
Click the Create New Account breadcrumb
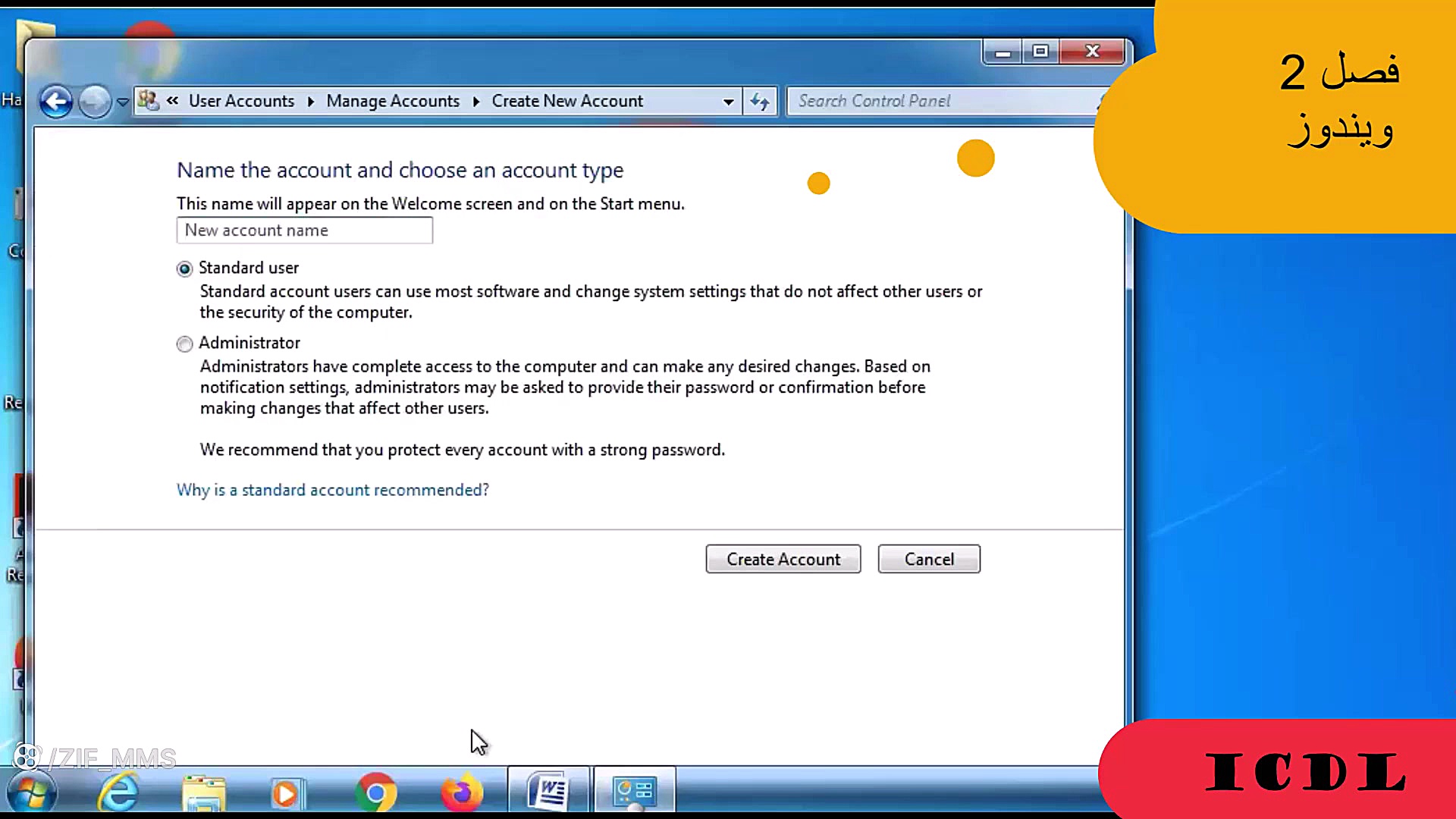tap(567, 101)
